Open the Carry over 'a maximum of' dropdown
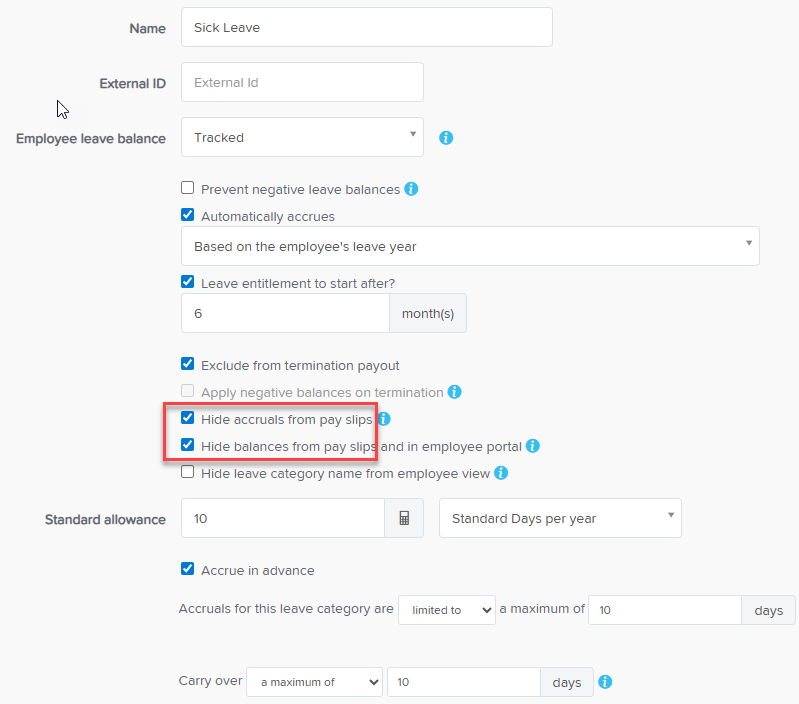The image size is (799, 704). [x=314, y=682]
